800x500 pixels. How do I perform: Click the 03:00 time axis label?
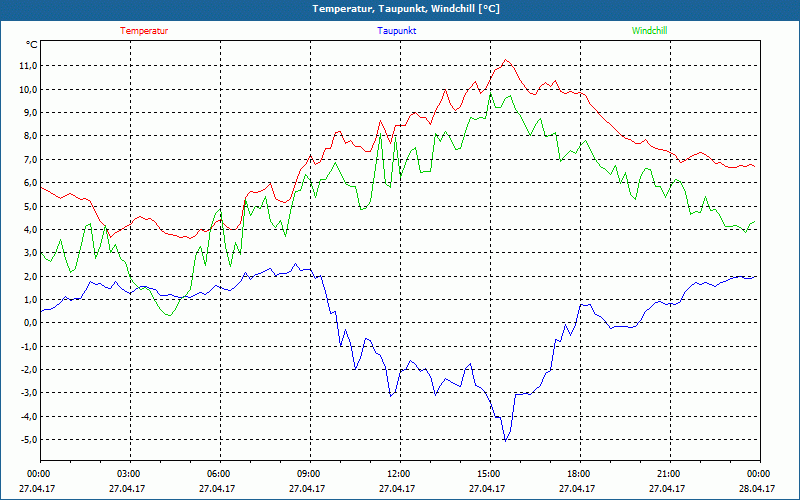click(x=130, y=474)
